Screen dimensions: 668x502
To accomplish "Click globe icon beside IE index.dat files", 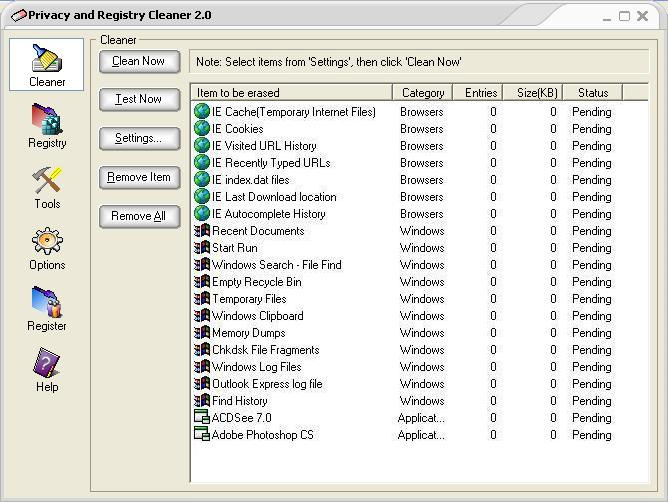I will tap(202, 179).
